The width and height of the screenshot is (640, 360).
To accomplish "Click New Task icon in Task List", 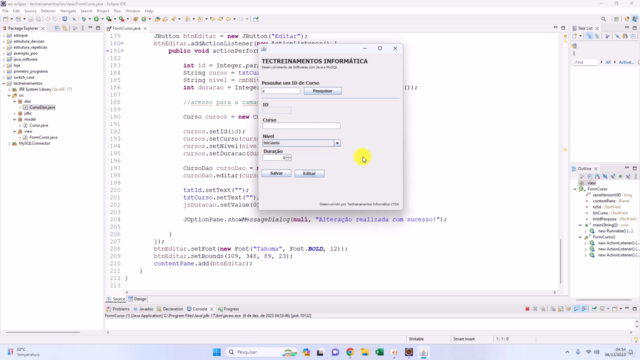I will [x=576, y=36].
